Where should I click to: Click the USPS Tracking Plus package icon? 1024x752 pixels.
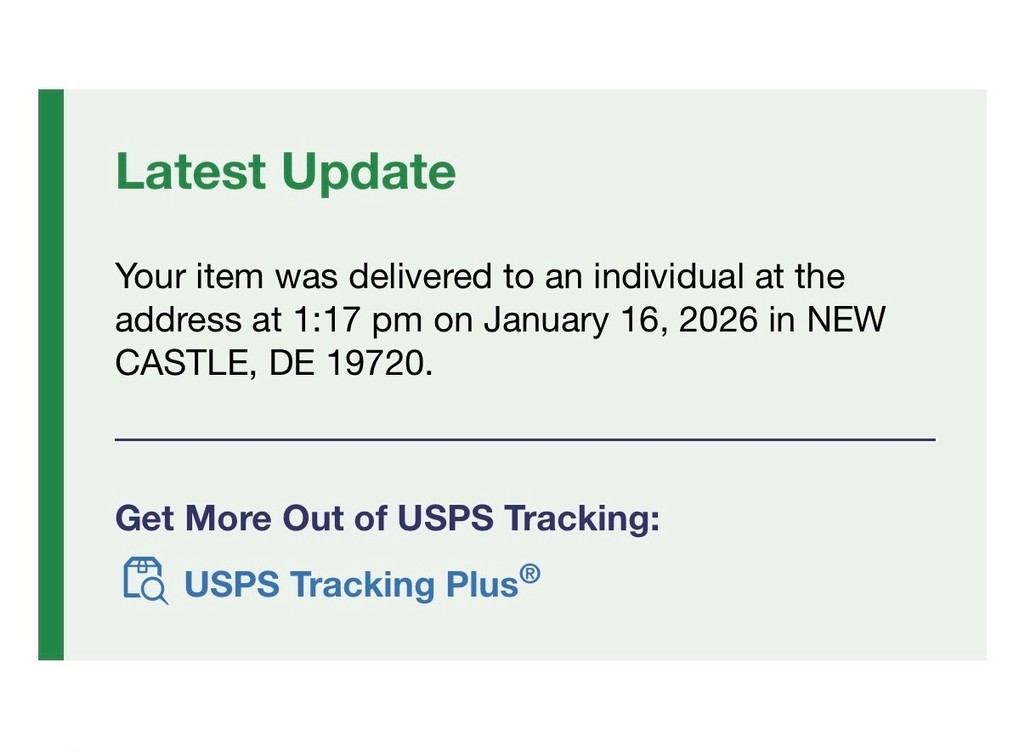point(144,582)
